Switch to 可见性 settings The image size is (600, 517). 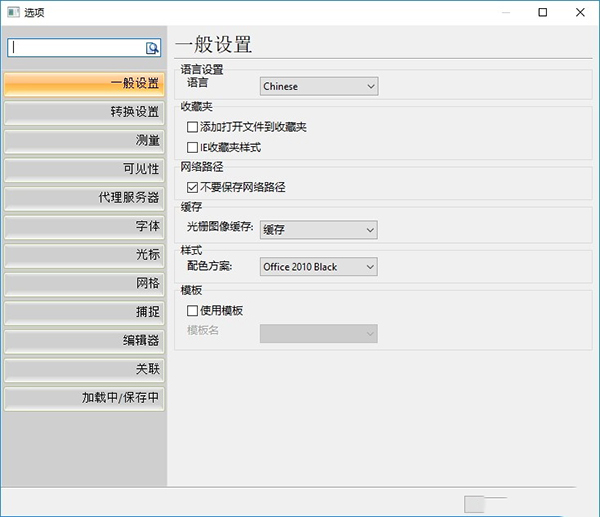click(84, 169)
